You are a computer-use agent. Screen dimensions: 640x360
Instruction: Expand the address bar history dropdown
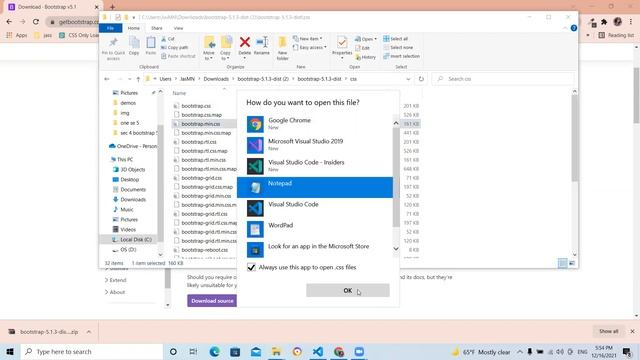point(408,79)
